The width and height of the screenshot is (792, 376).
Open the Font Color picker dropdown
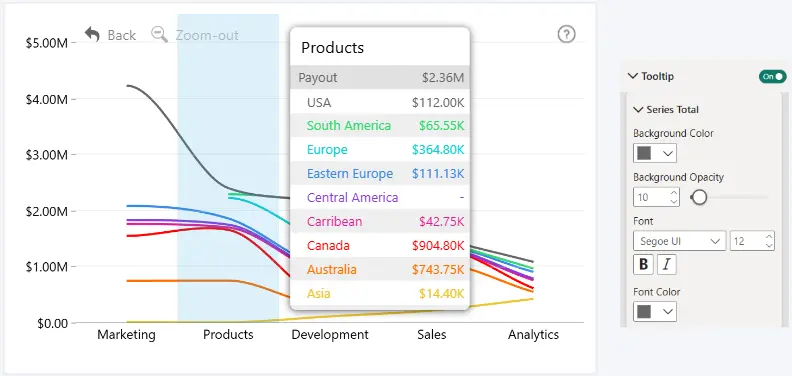coord(655,312)
